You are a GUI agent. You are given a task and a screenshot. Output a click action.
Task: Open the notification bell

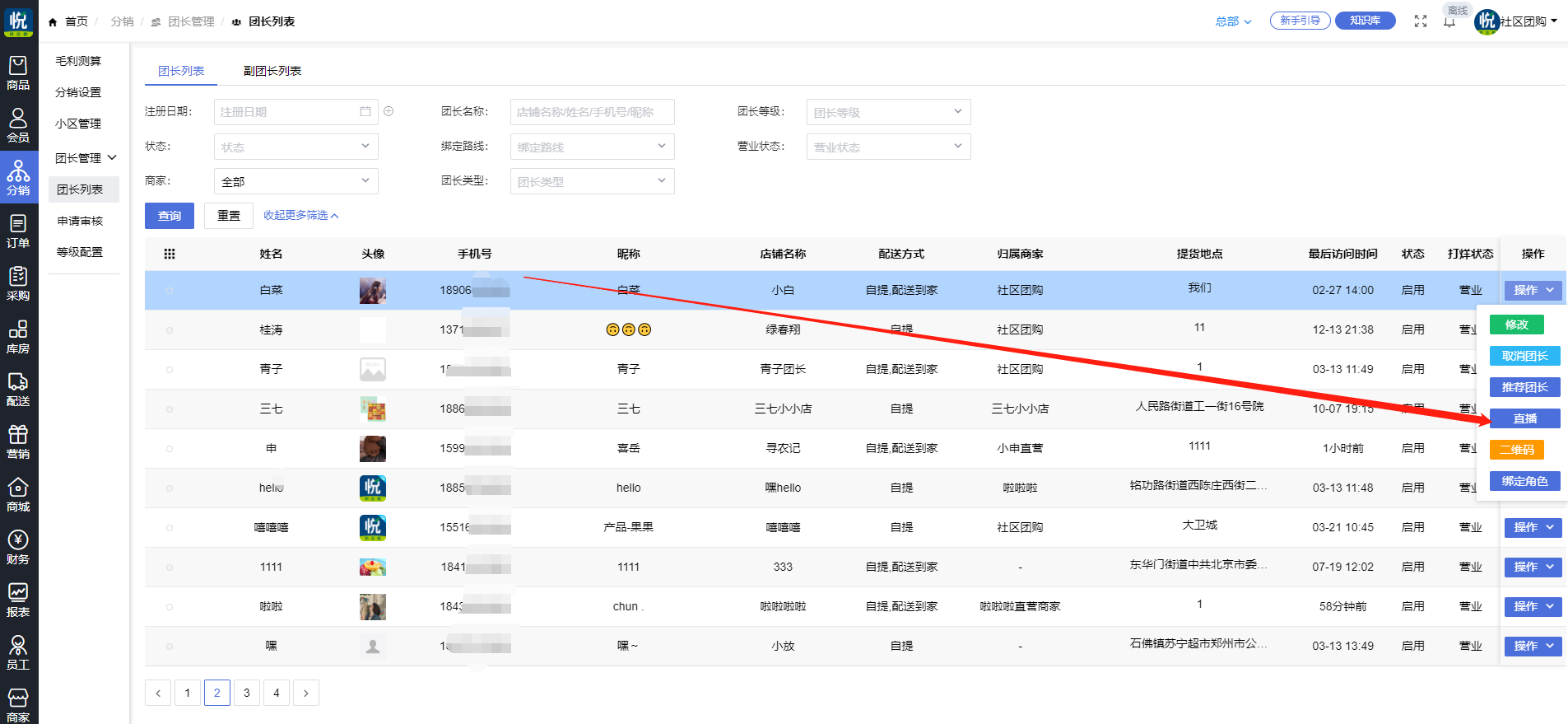[1449, 21]
